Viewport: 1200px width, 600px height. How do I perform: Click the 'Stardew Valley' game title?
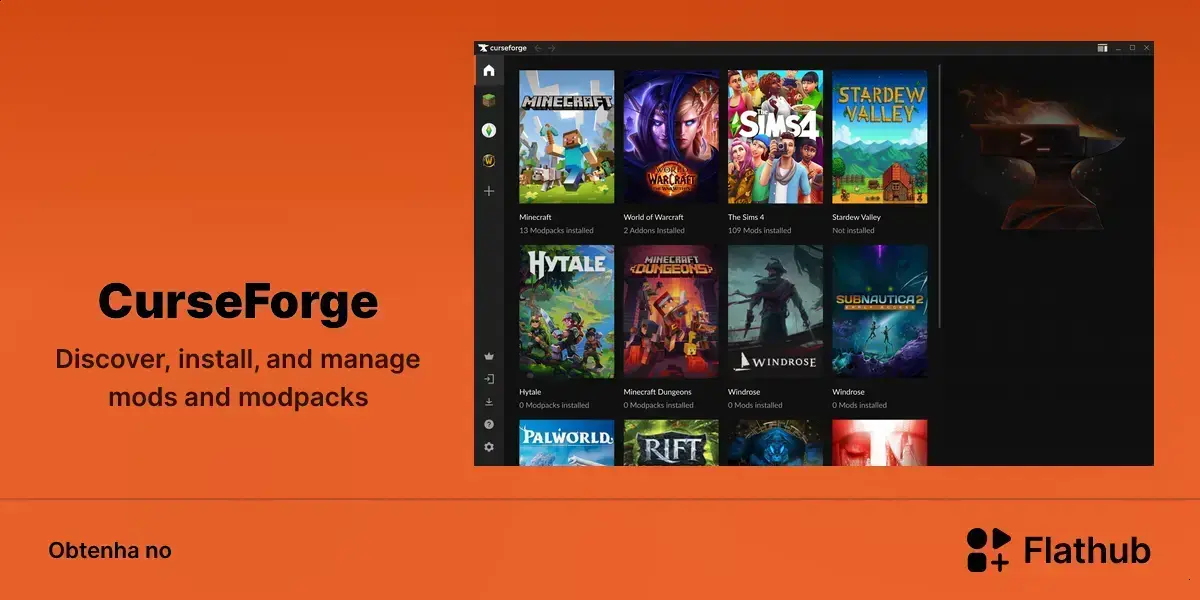click(x=856, y=217)
